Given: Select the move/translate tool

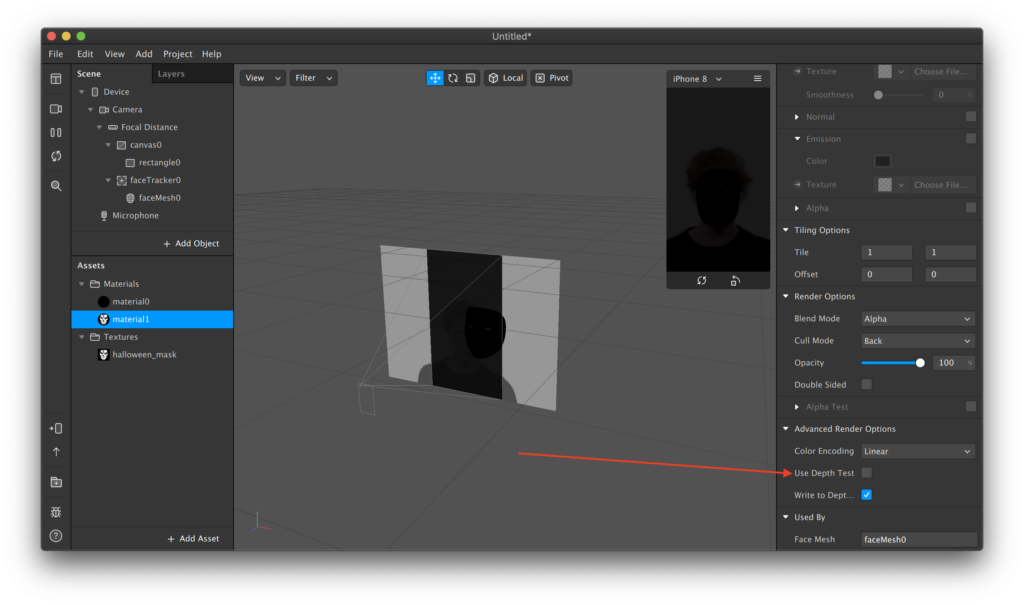Looking at the screenshot, I should coord(435,78).
